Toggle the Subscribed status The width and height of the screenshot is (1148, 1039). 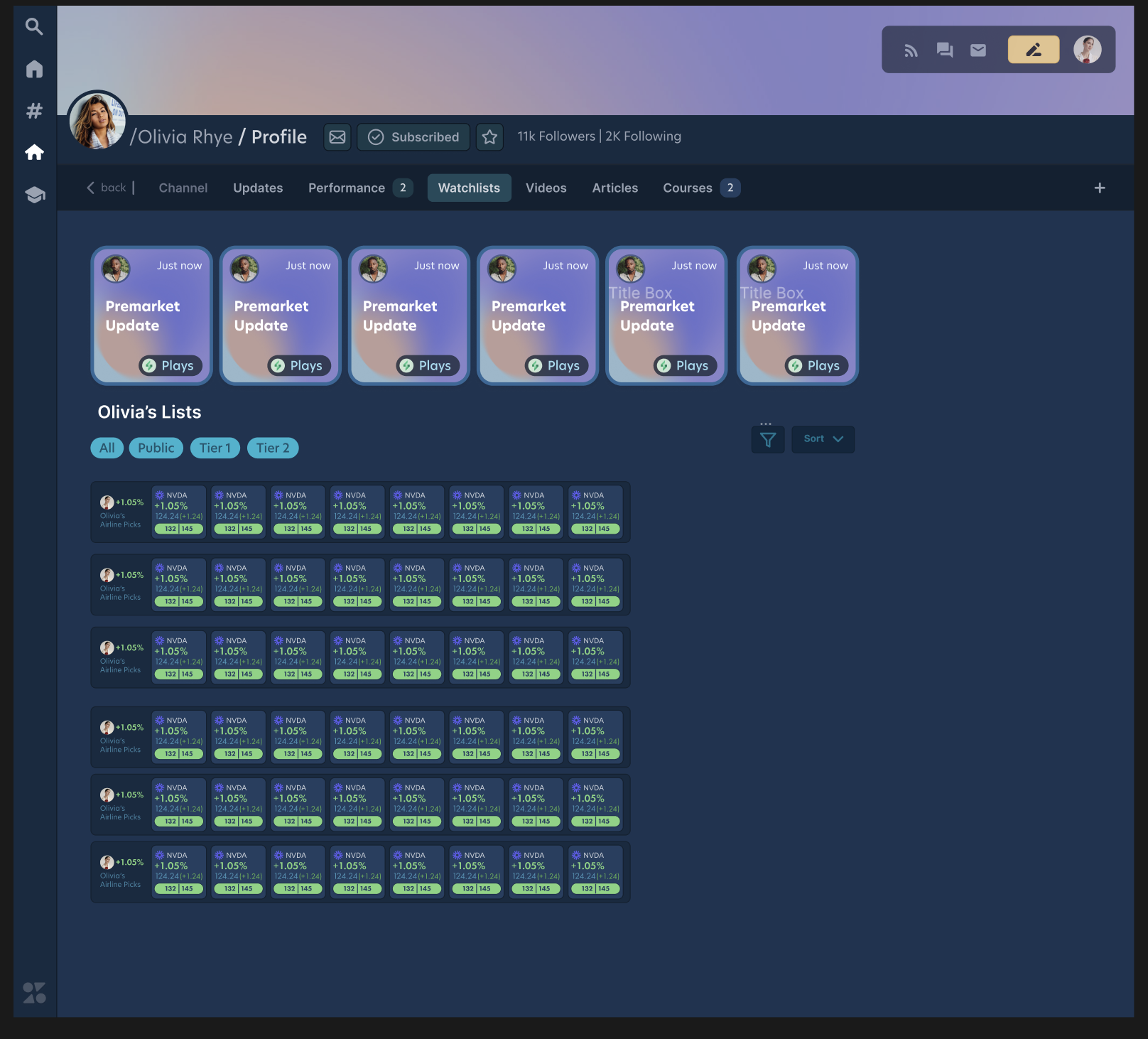[413, 136]
